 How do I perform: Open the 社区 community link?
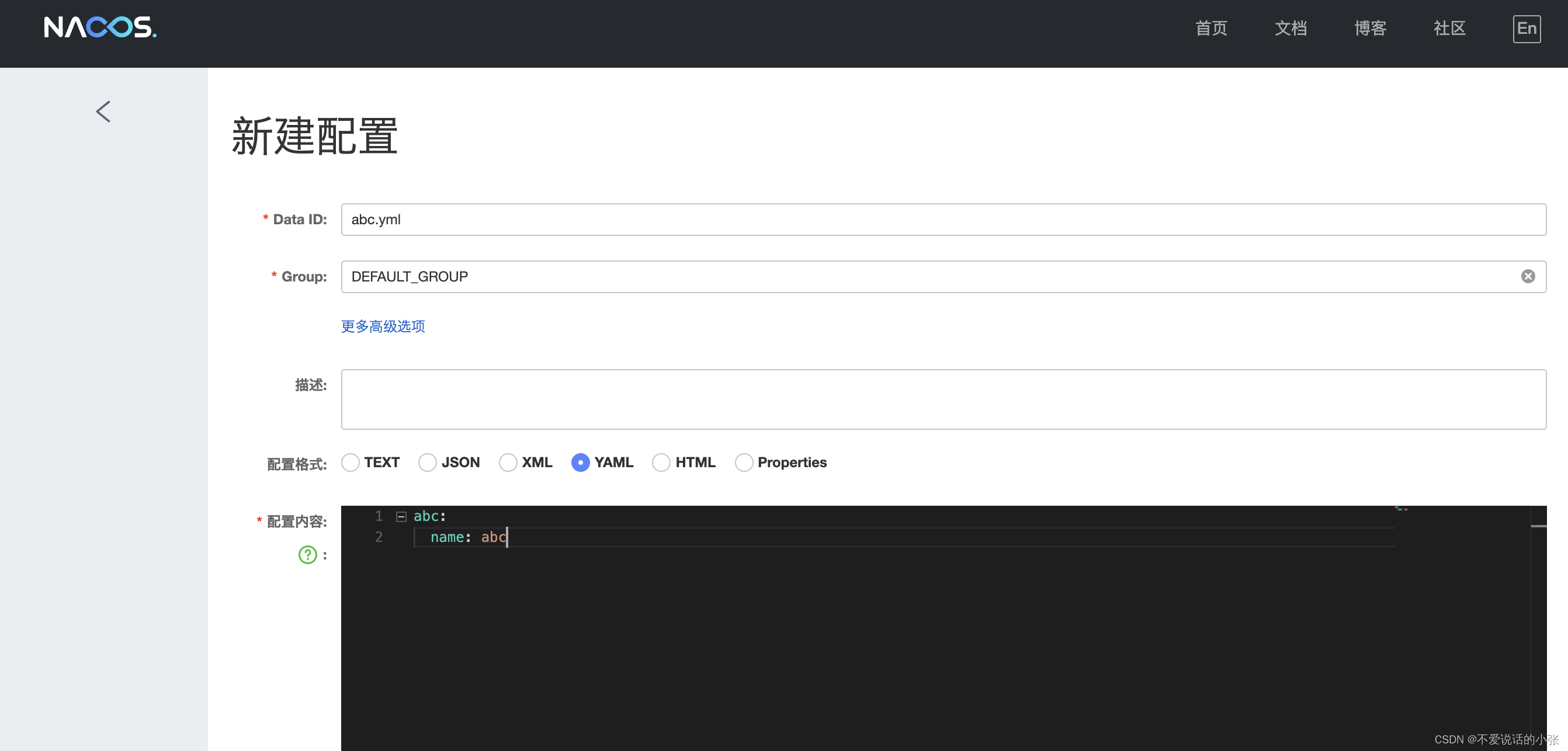[1449, 29]
